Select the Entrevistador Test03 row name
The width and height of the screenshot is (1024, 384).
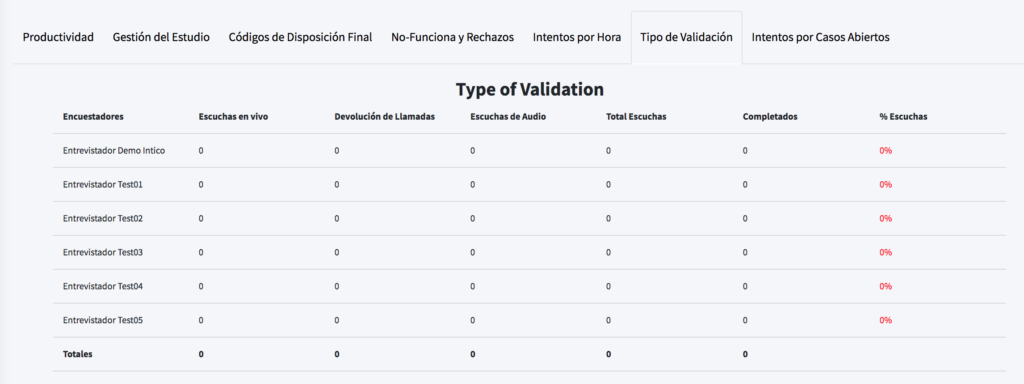tap(103, 253)
